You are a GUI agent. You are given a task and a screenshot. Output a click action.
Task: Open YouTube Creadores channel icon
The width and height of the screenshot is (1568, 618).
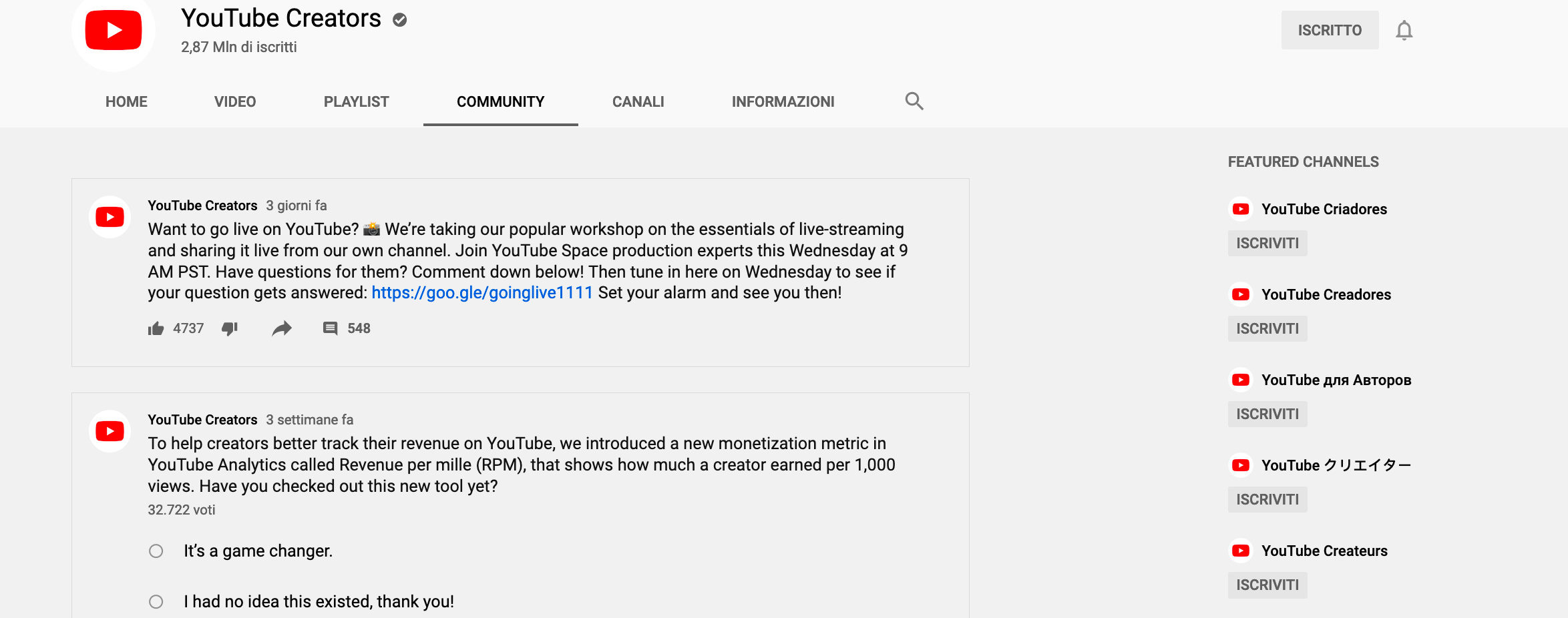1241,294
